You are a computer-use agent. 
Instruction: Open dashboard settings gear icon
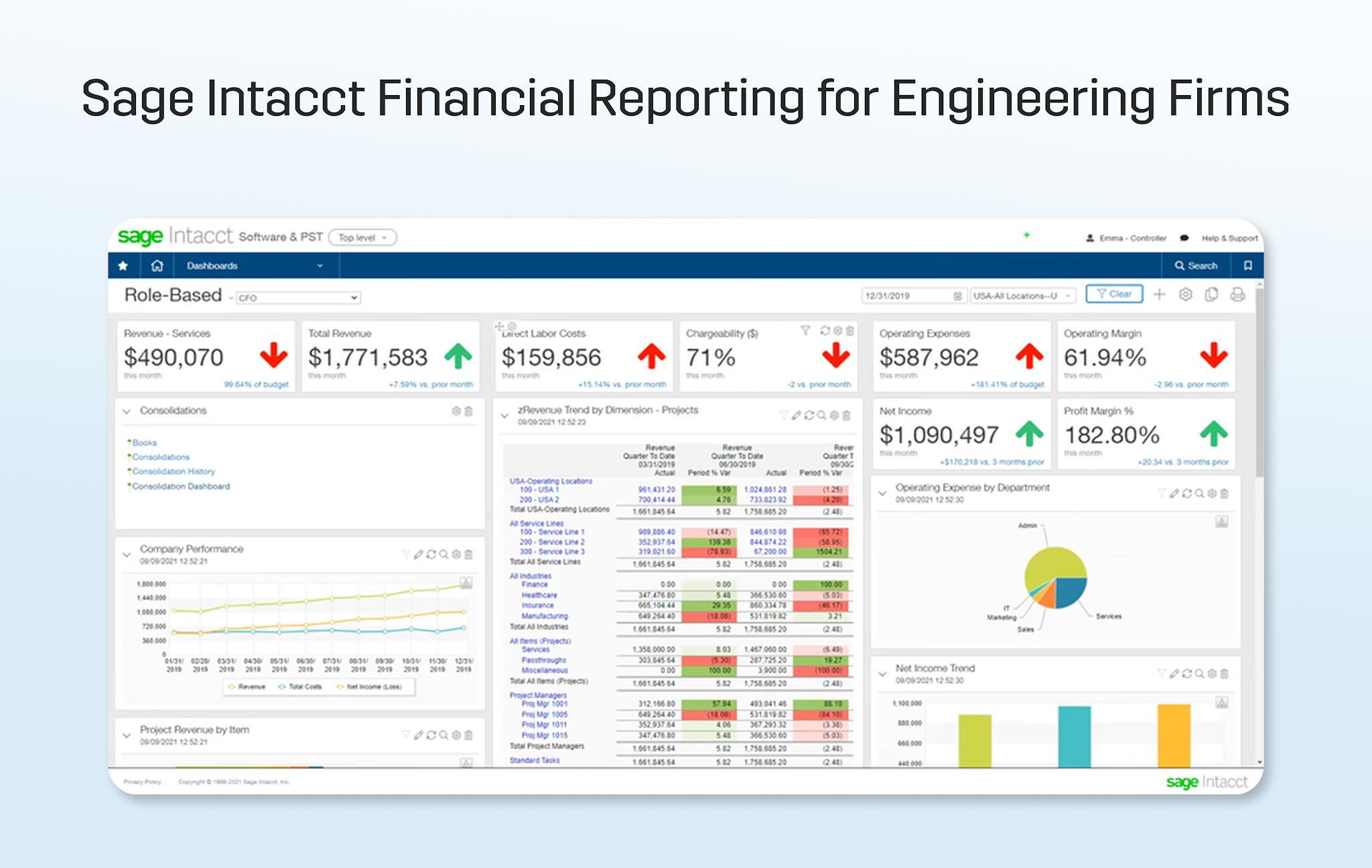tap(1185, 295)
